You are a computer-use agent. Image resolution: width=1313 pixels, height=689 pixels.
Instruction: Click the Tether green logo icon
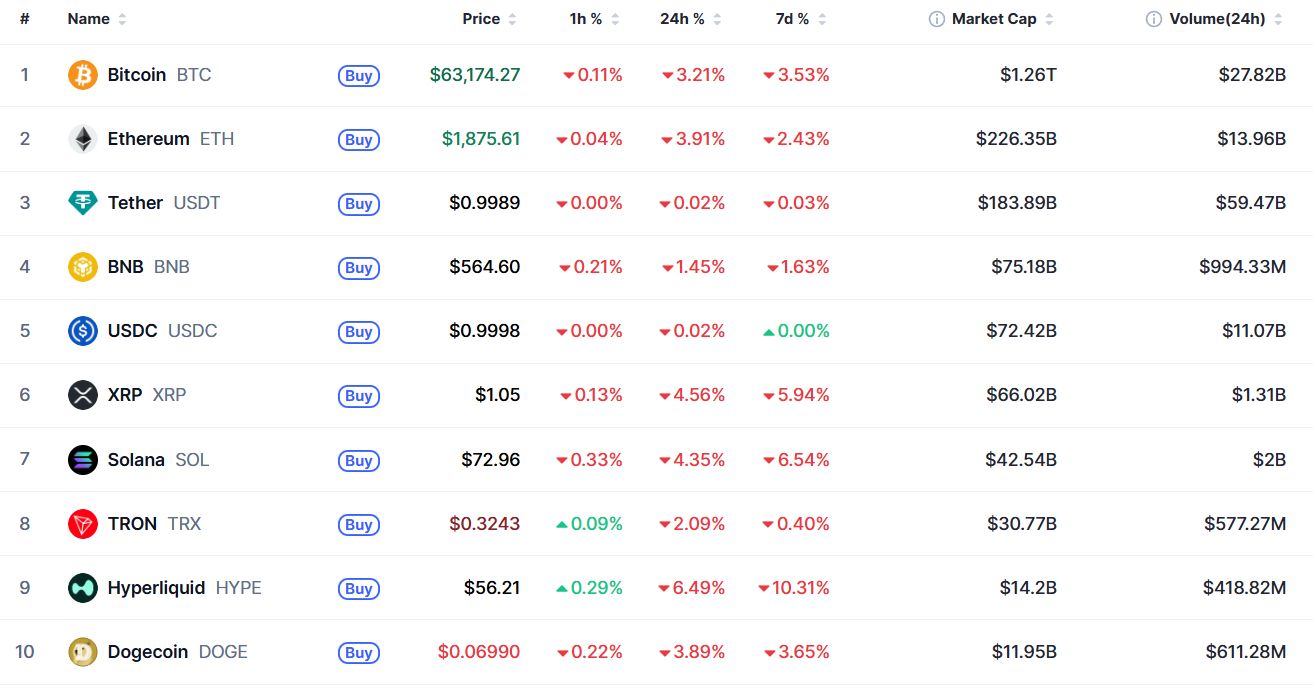pyautogui.click(x=83, y=203)
